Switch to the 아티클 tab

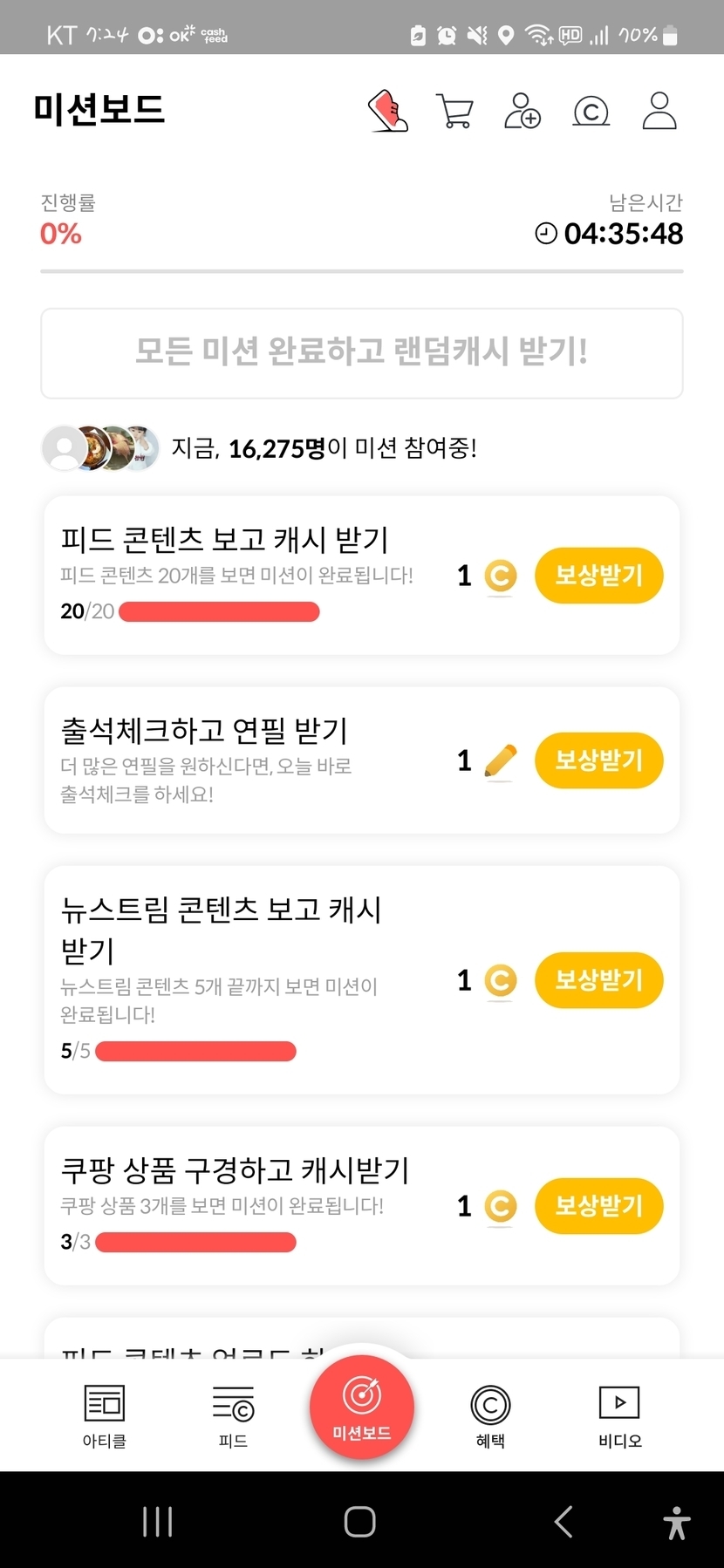(104, 1415)
